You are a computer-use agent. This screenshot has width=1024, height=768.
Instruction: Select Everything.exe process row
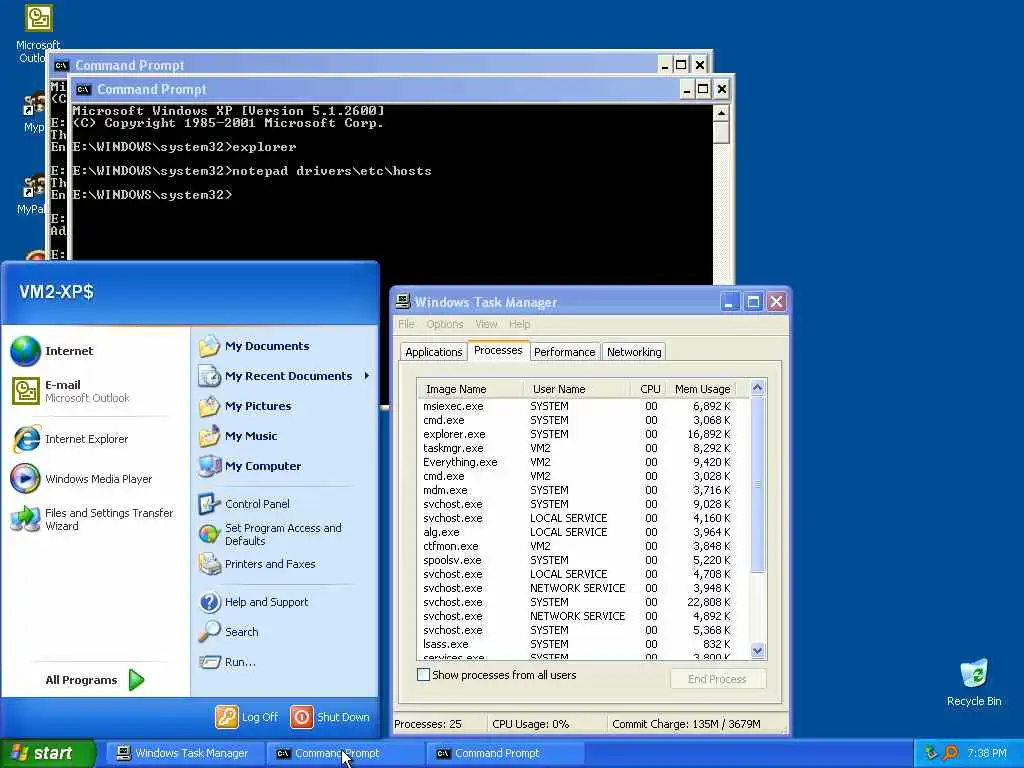click(x=577, y=462)
